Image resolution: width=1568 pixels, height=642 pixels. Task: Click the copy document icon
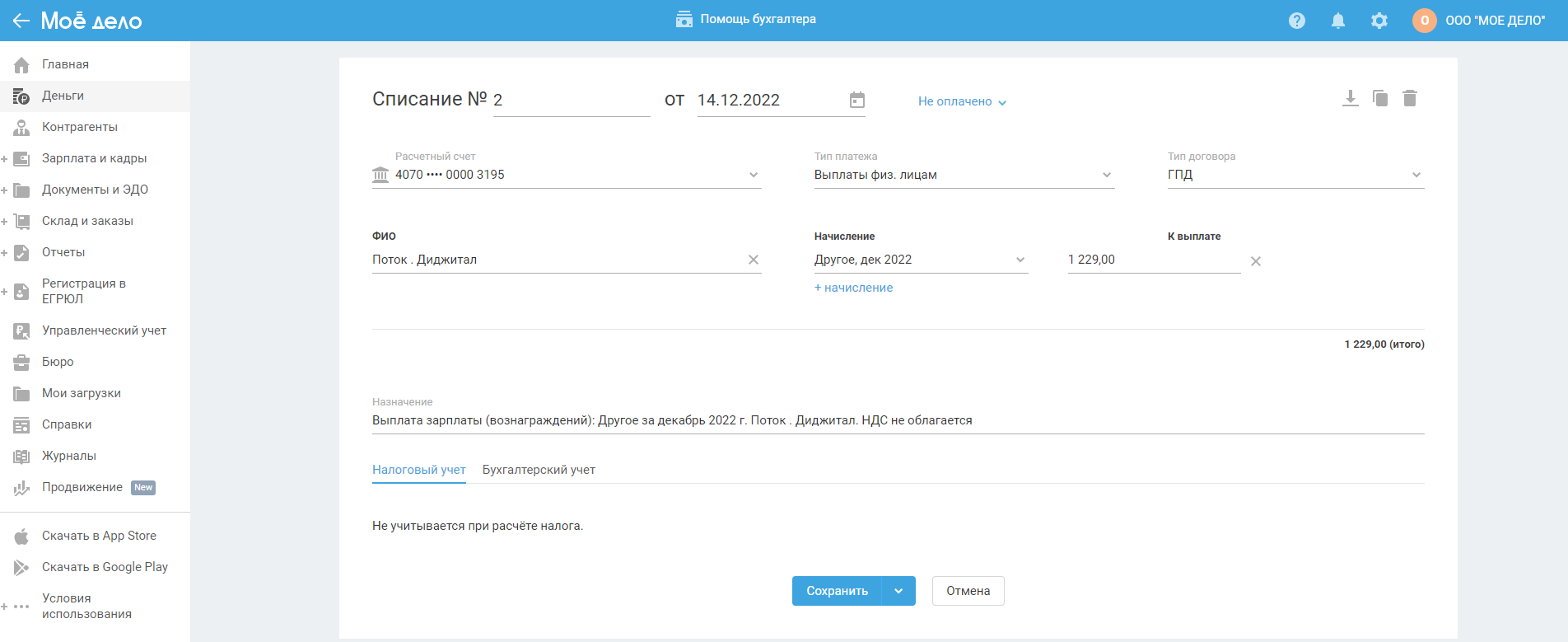click(1380, 99)
